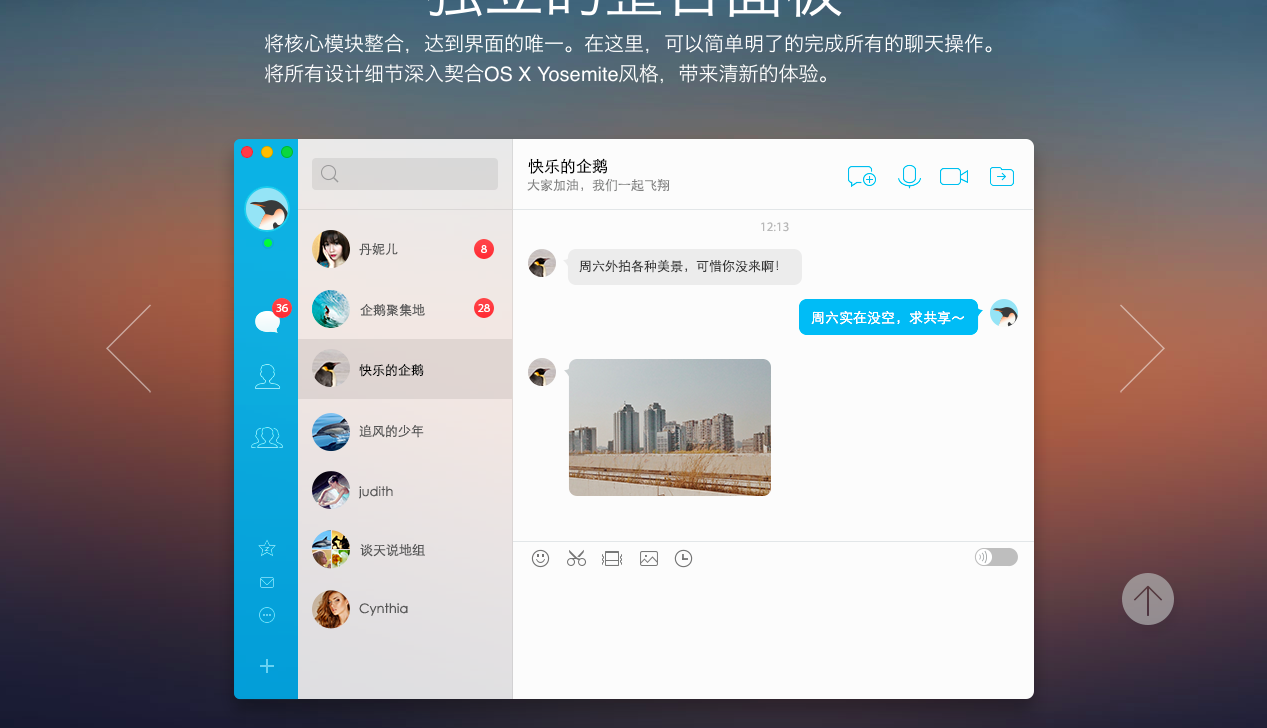Open QZone via the star icon
Image resolution: width=1267 pixels, height=728 pixels.
(x=266, y=548)
